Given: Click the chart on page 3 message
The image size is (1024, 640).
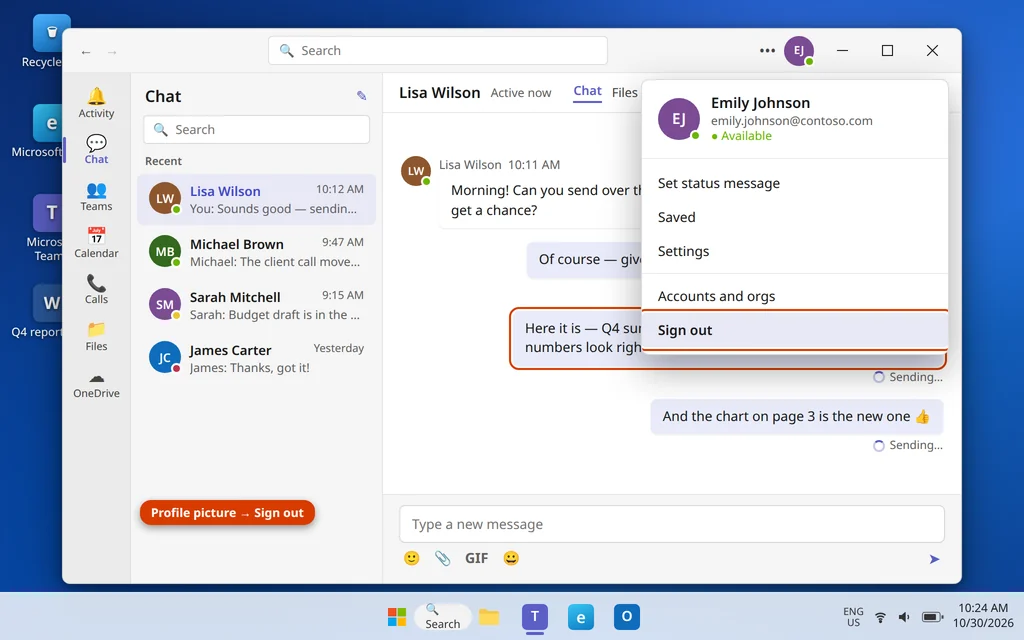Looking at the screenshot, I should click(x=797, y=417).
